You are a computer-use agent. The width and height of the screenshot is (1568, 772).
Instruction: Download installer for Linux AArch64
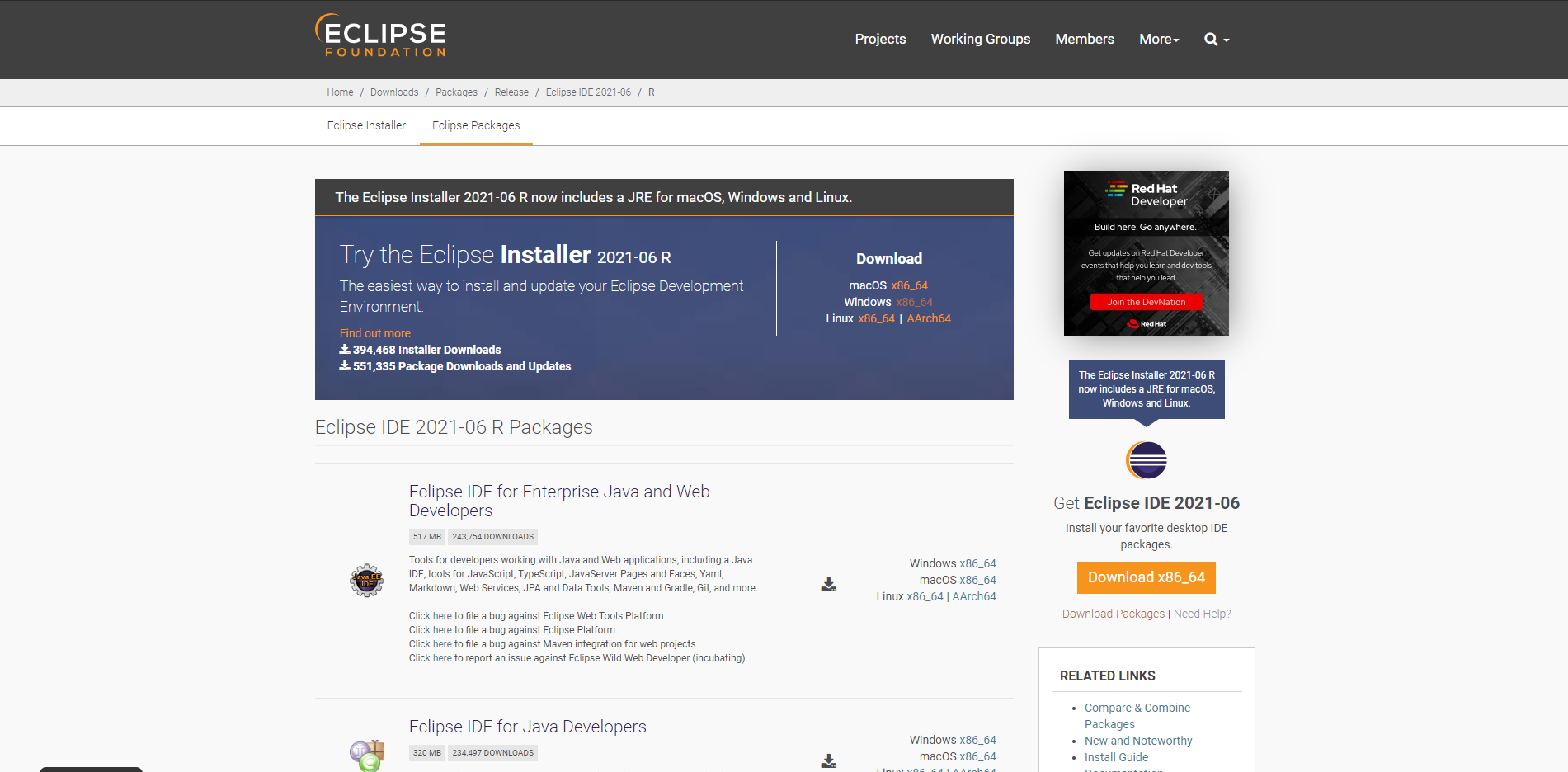point(929,318)
